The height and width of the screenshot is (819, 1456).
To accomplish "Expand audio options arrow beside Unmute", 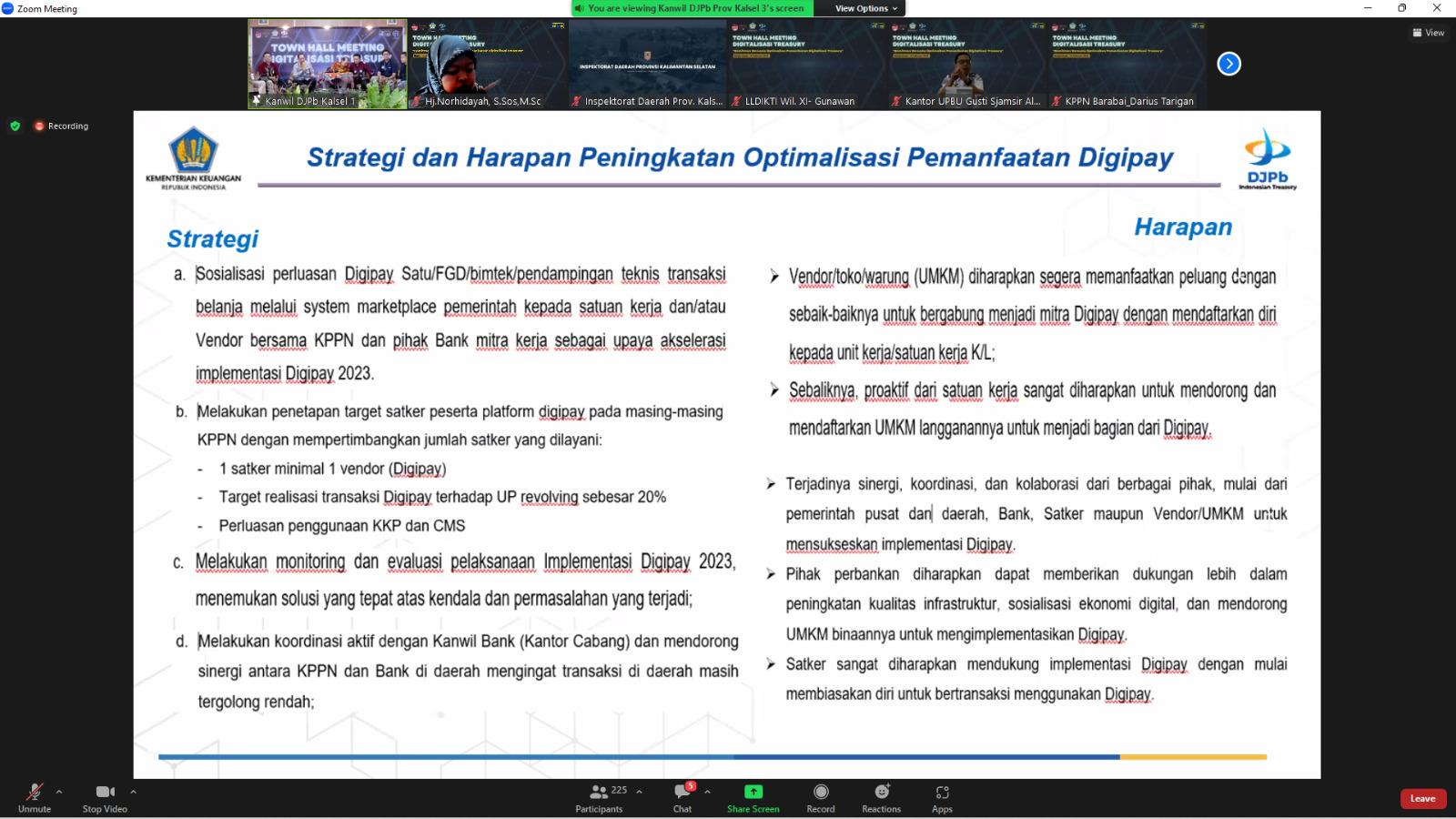I will pos(59,792).
